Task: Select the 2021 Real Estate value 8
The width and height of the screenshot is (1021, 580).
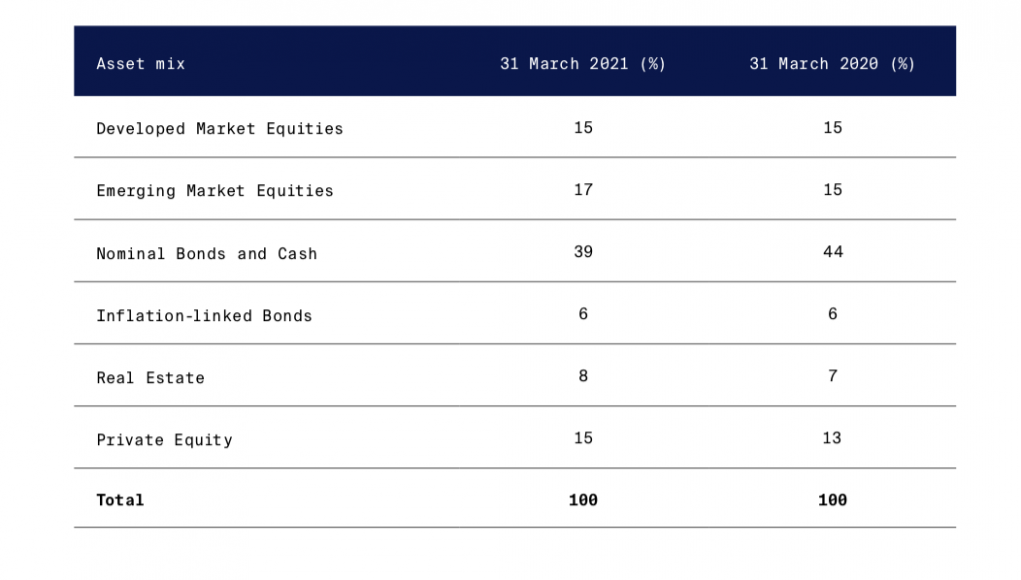Action: tap(583, 376)
